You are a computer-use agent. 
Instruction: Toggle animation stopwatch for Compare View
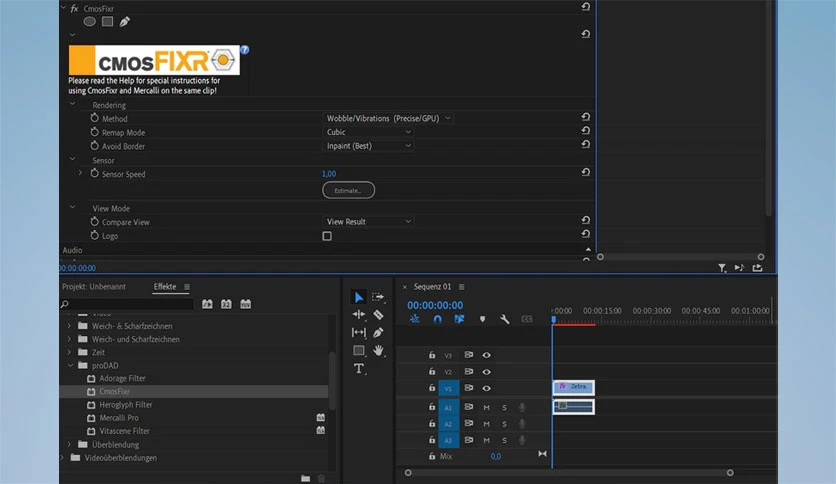tap(94, 221)
